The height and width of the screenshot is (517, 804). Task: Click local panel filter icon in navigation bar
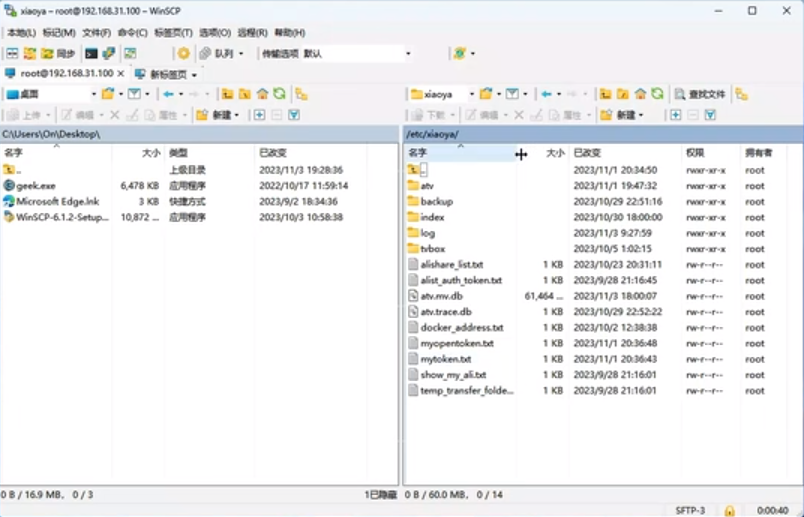click(x=134, y=94)
